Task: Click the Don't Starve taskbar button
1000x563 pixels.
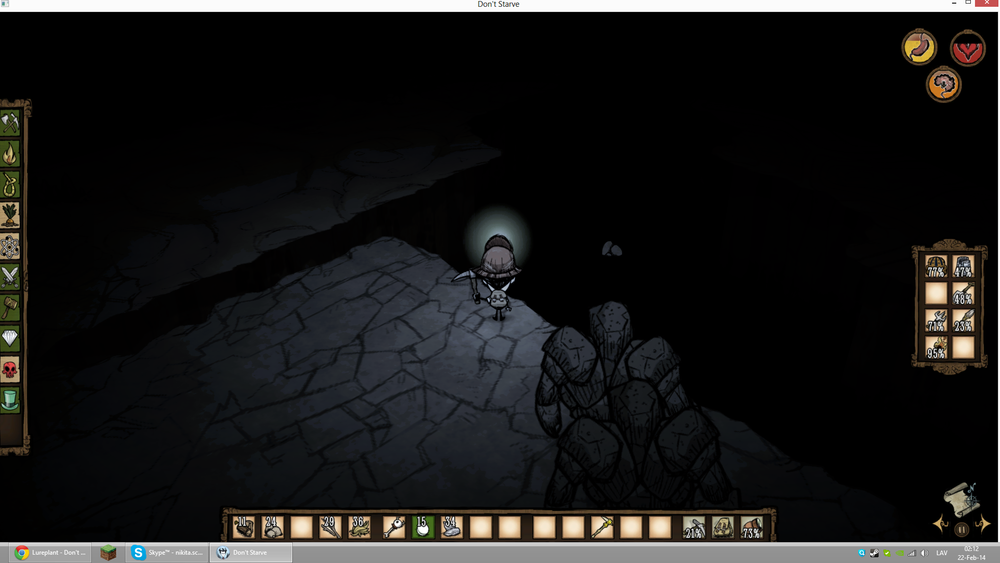Action: (251, 552)
